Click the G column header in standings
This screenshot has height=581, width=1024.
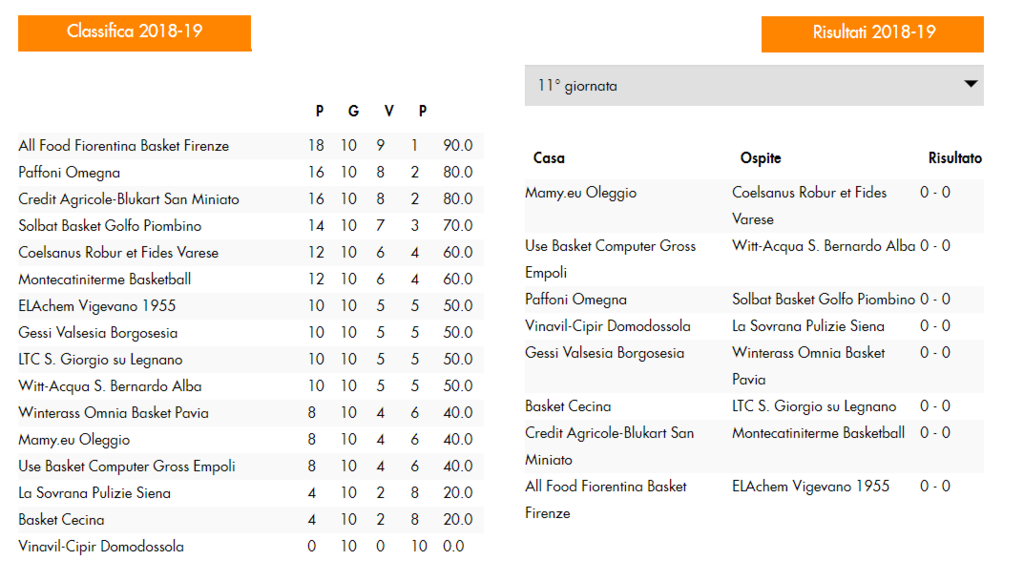click(x=353, y=111)
